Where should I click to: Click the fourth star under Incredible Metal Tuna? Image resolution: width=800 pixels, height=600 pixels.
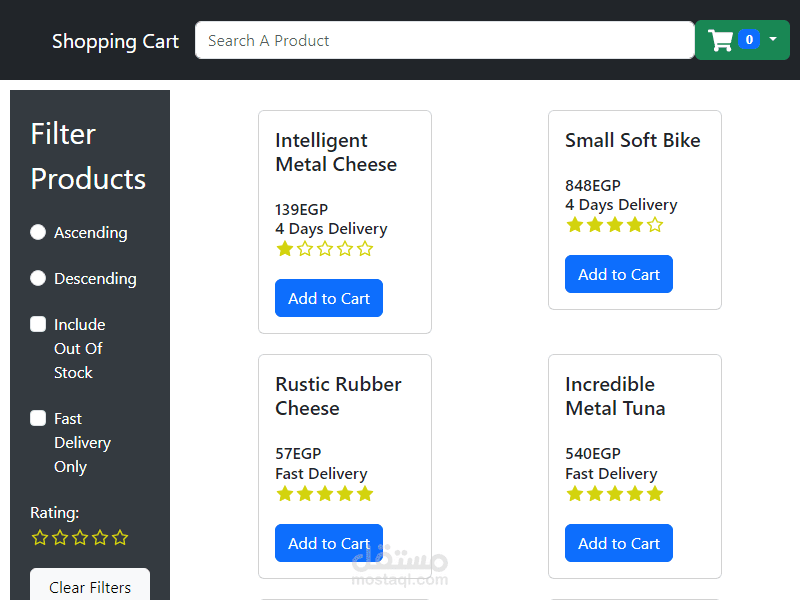(x=635, y=493)
